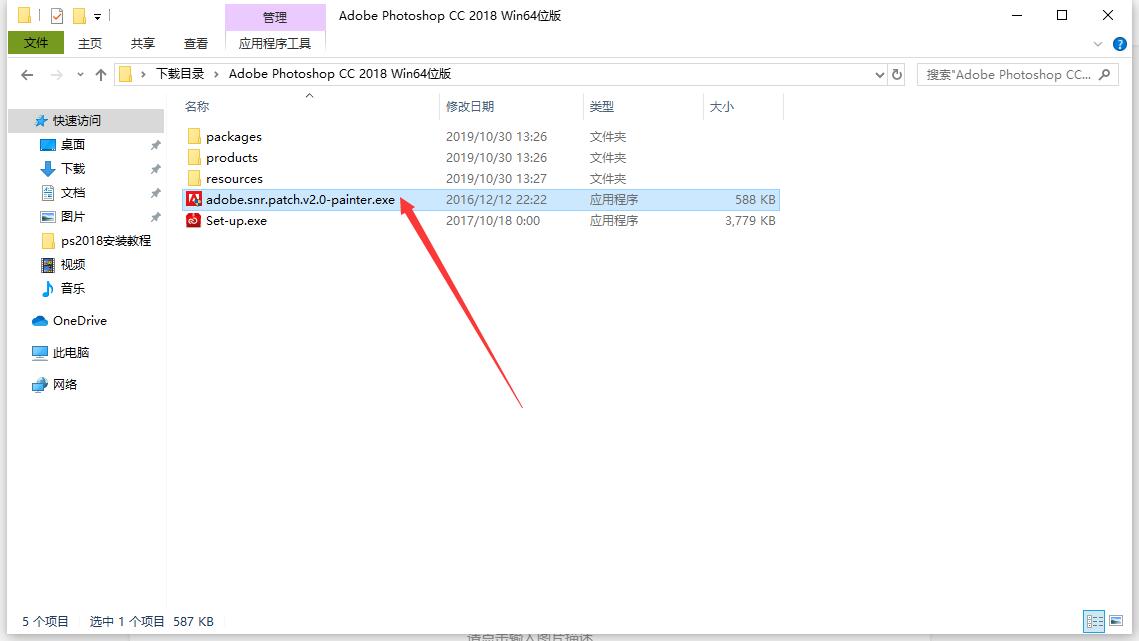
Task: Open the address bar history dropdown
Action: pyautogui.click(x=879, y=74)
